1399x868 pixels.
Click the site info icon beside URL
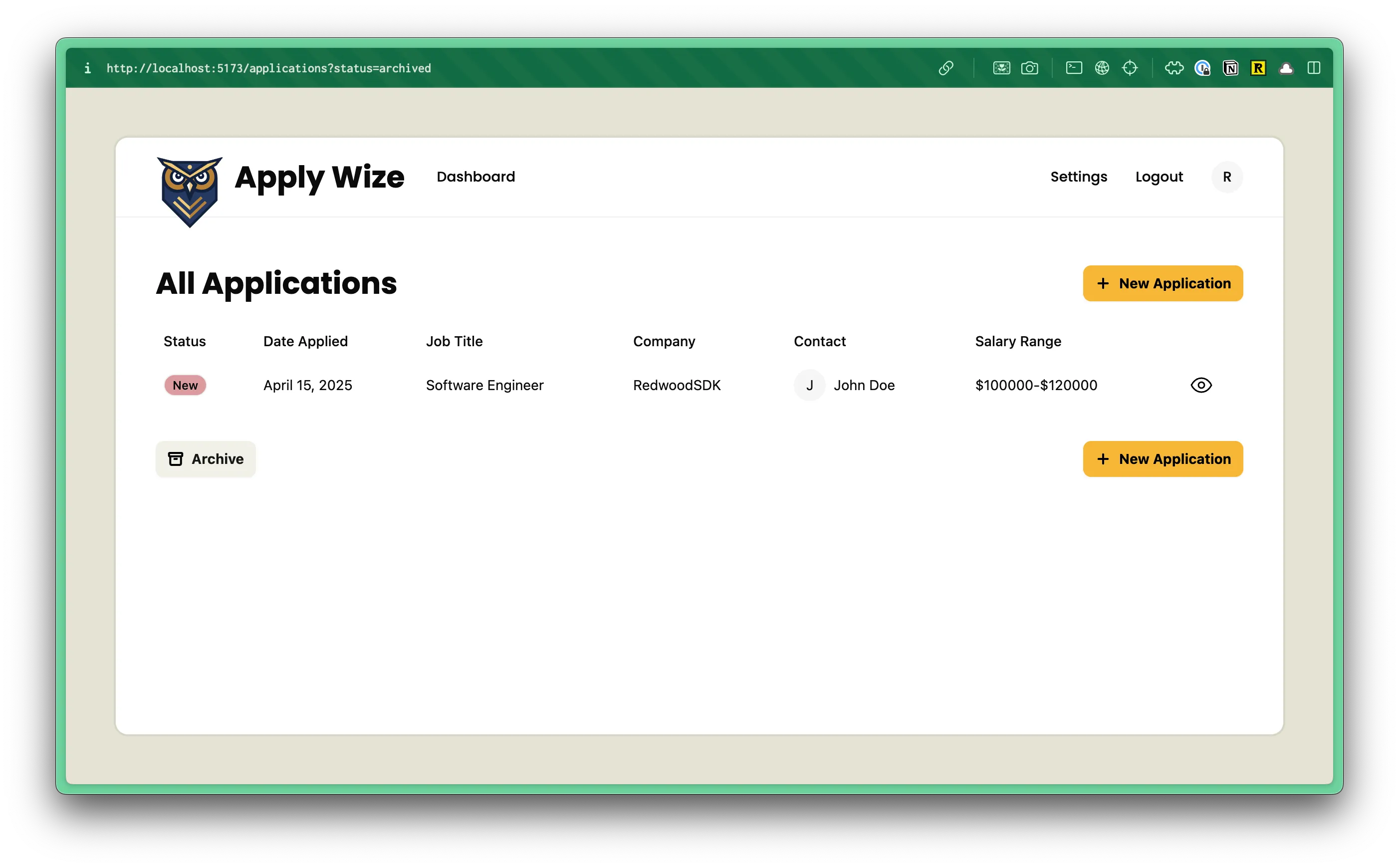tap(87, 68)
